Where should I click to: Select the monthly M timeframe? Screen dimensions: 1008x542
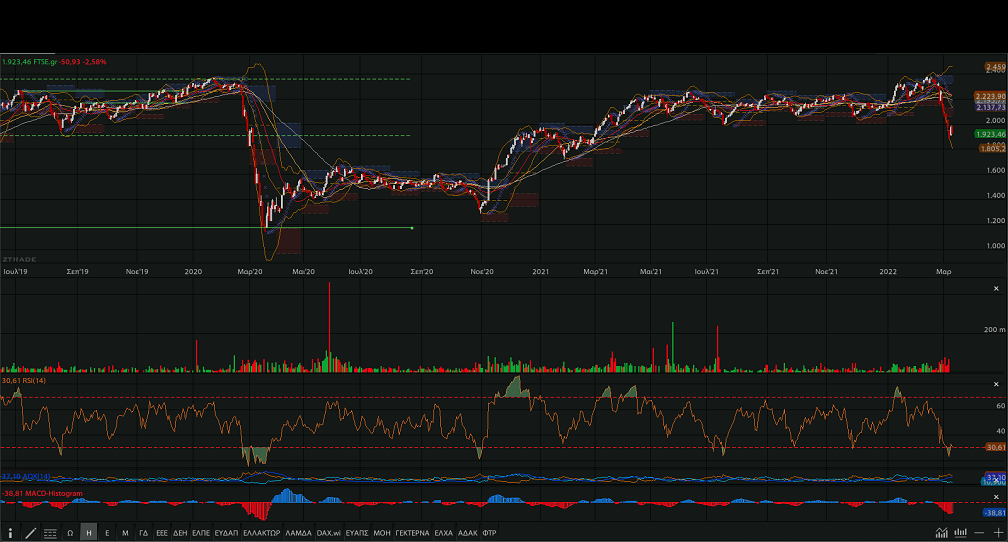click(125, 533)
